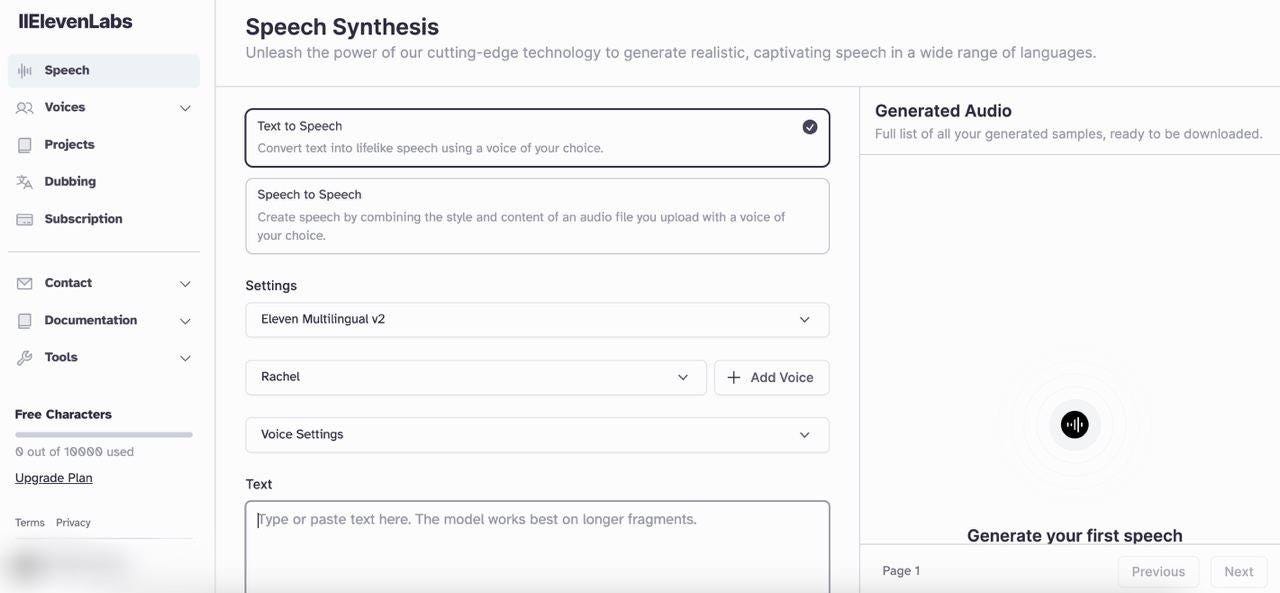Expand the Voice Settings panel
1280x593 pixels.
537,435
